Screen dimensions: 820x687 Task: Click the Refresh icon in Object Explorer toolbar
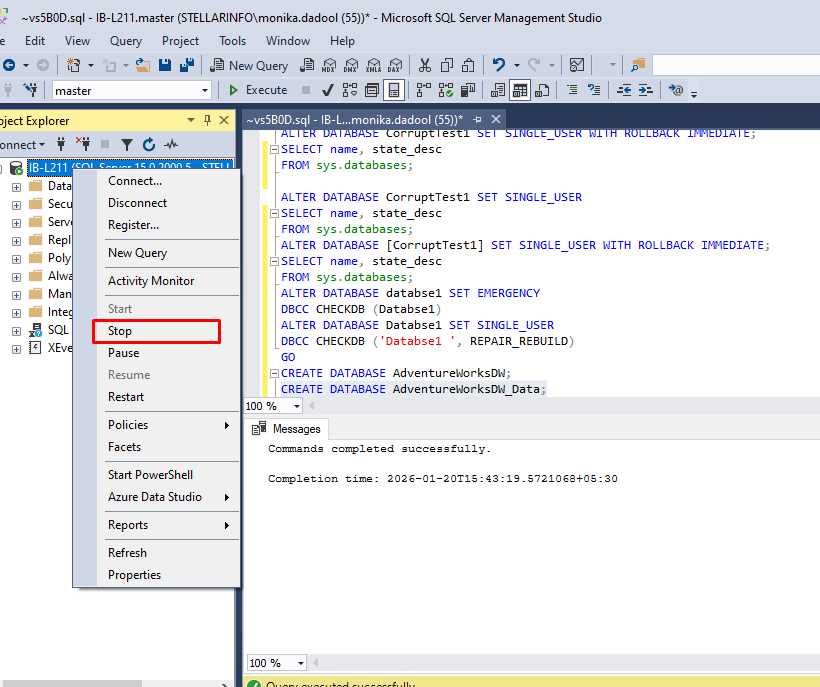pyautogui.click(x=148, y=144)
